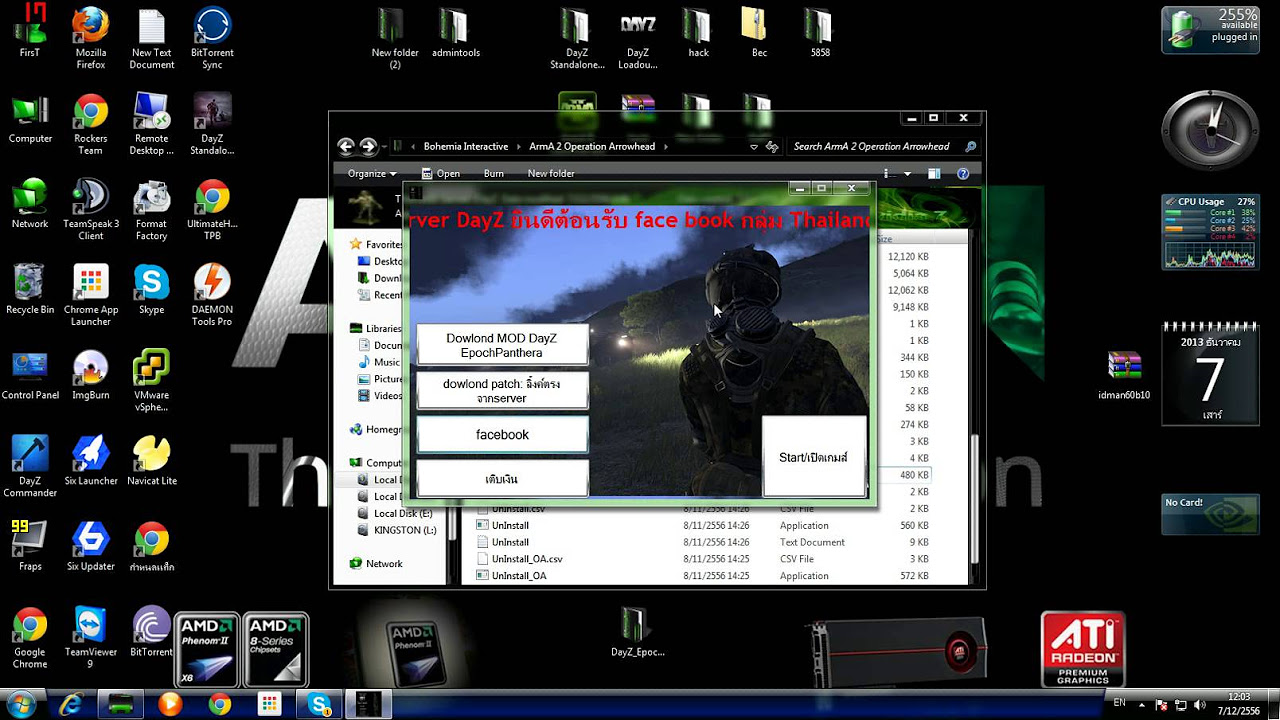Click the Start/เปิดเกมส์ button
This screenshot has width=1280, height=720.
pyautogui.click(x=813, y=456)
